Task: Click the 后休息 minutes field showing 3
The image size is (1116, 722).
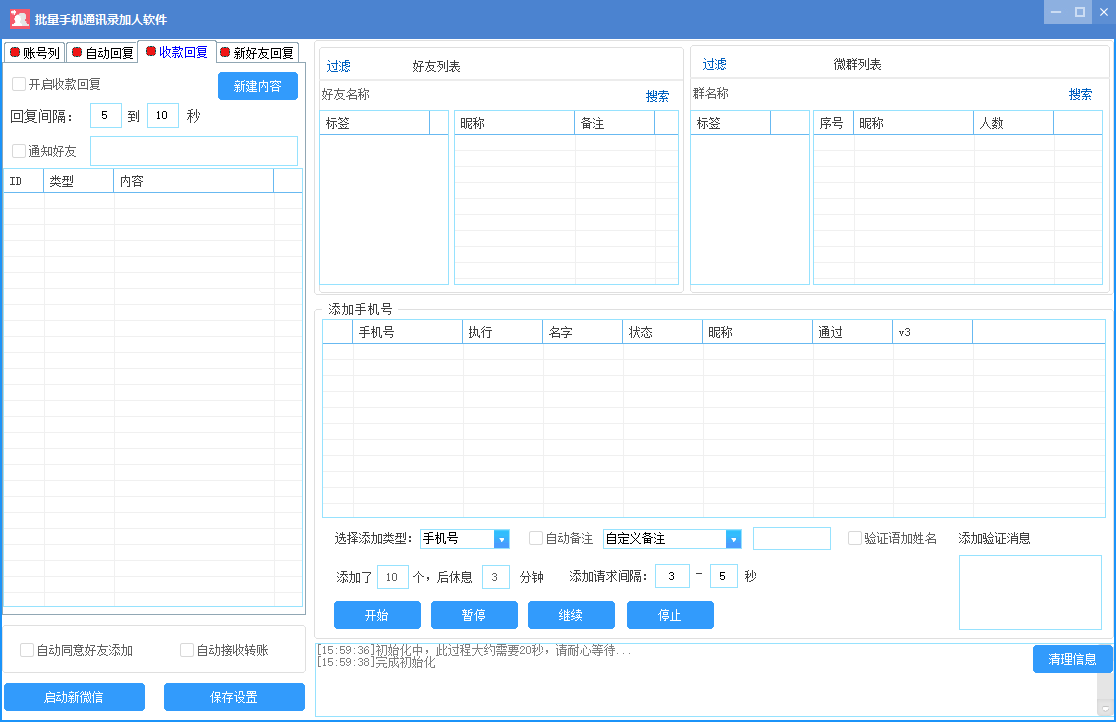Action: (495, 577)
